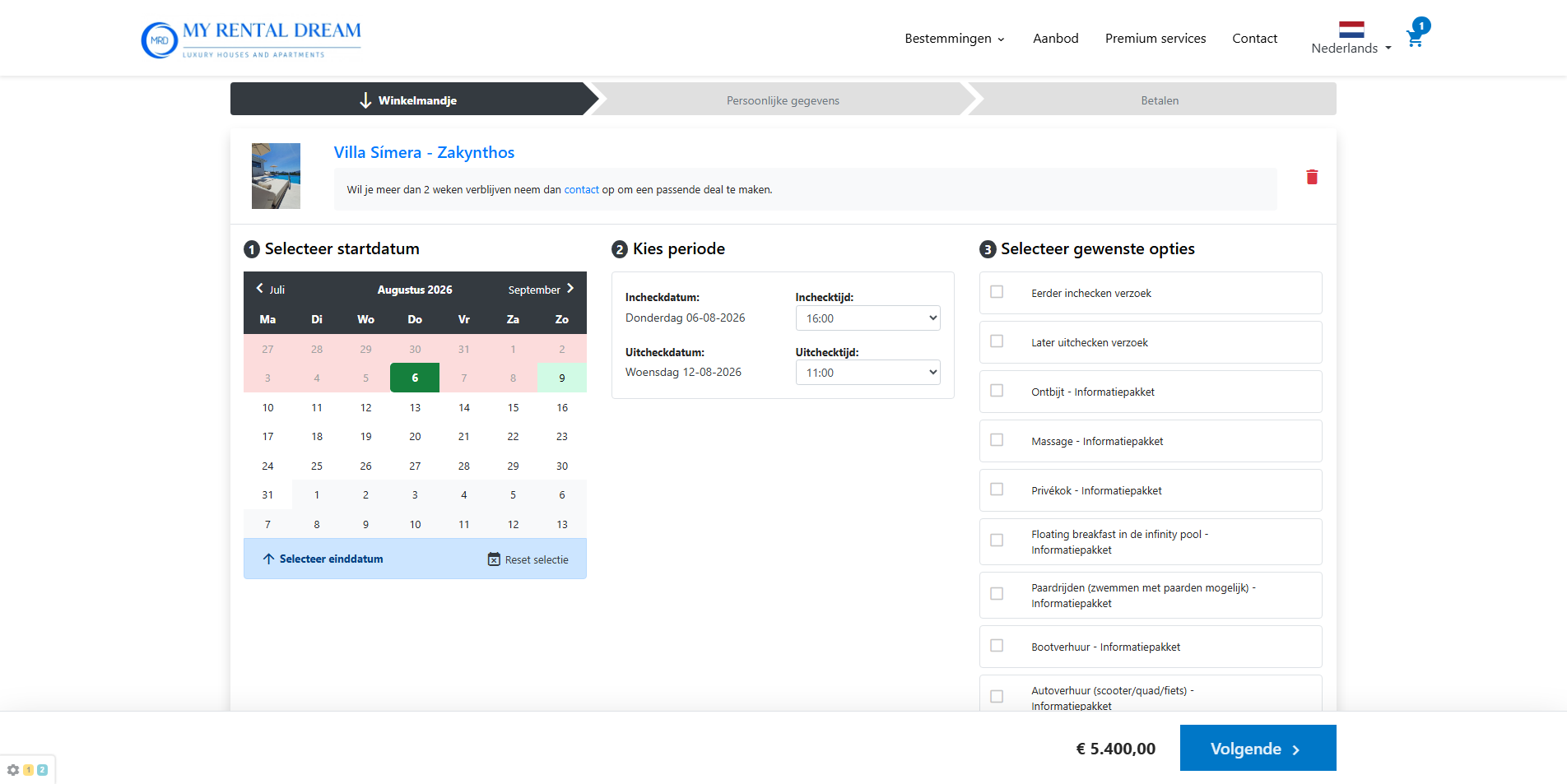This screenshot has height=784, width=1567.
Task: Go to previous month Juli arrow
Action: coord(260,289)
